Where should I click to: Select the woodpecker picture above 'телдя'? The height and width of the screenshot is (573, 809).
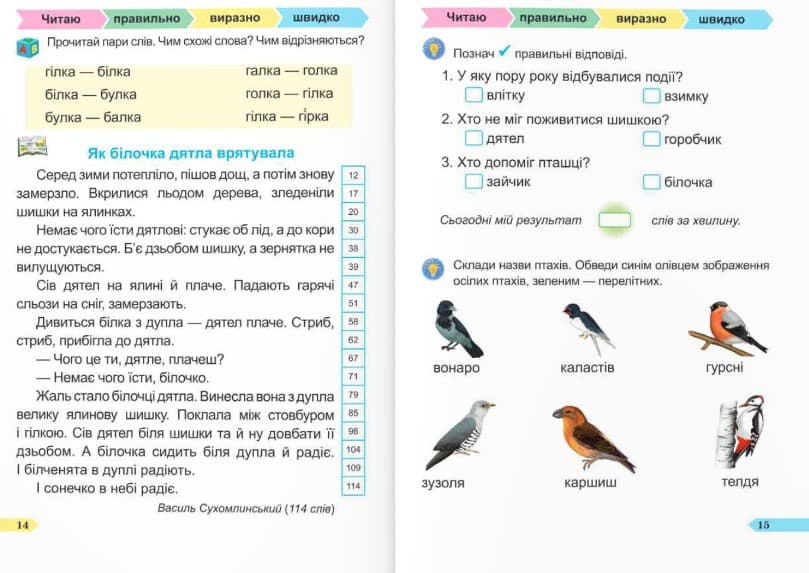[739, 432]
